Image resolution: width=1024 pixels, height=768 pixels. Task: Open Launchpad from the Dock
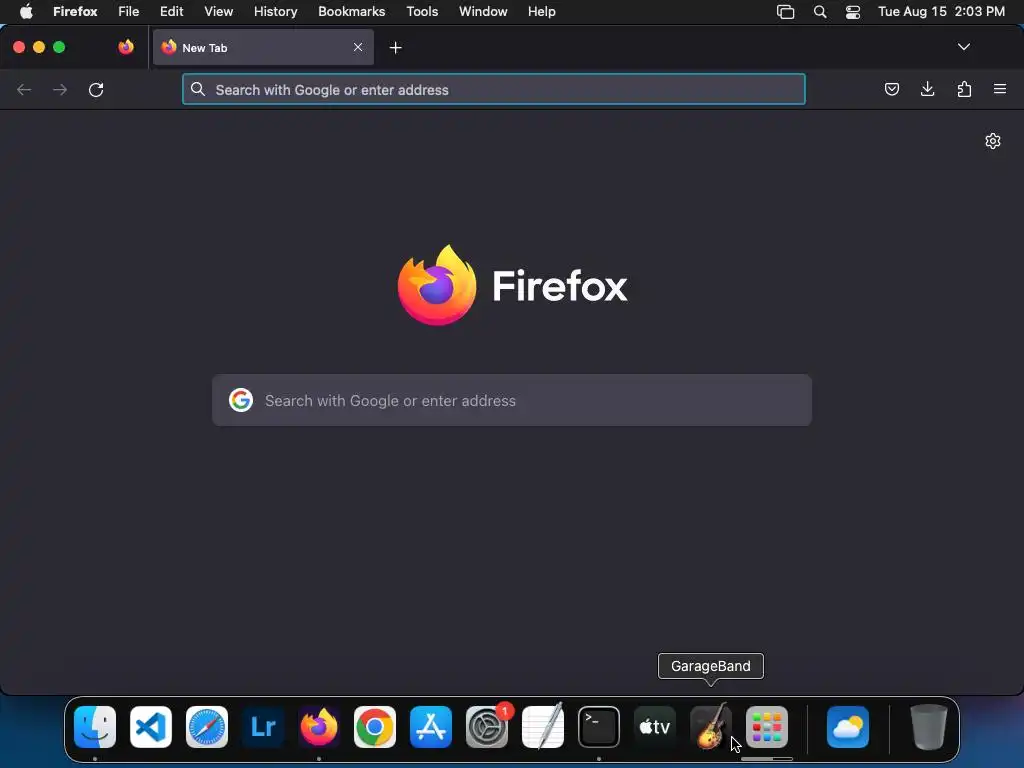767,727
